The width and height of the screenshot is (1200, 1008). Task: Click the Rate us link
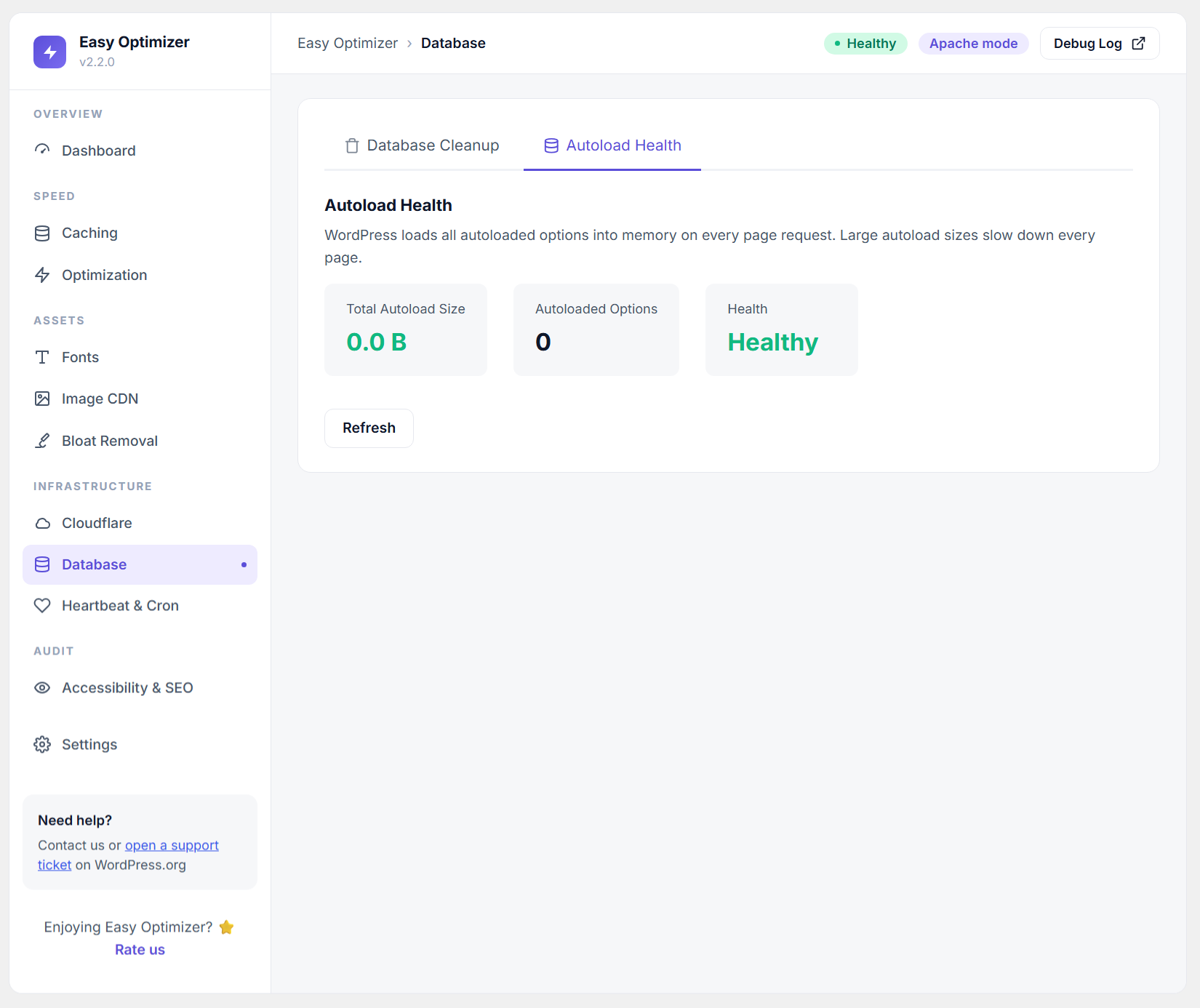(140, 950)
